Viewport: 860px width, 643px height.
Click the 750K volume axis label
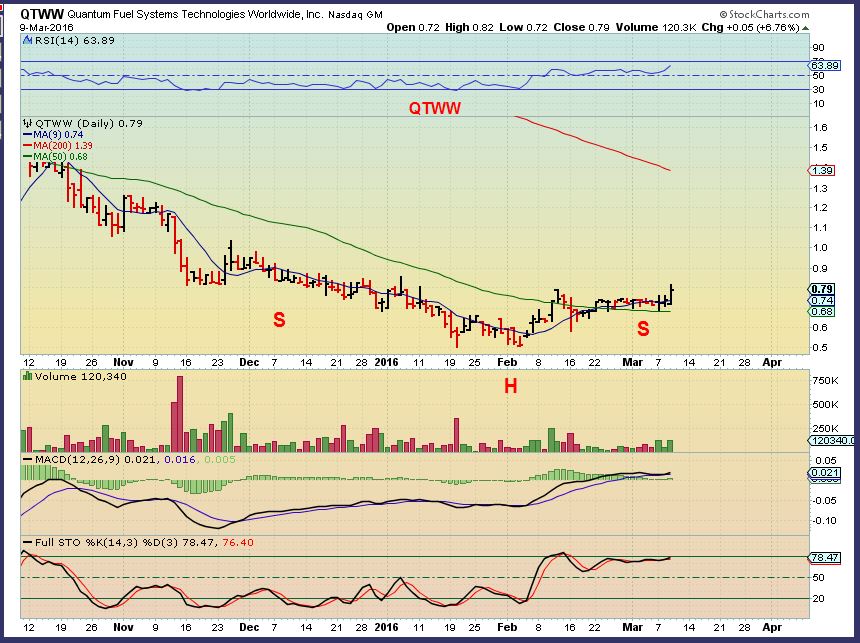click(825, 381)
